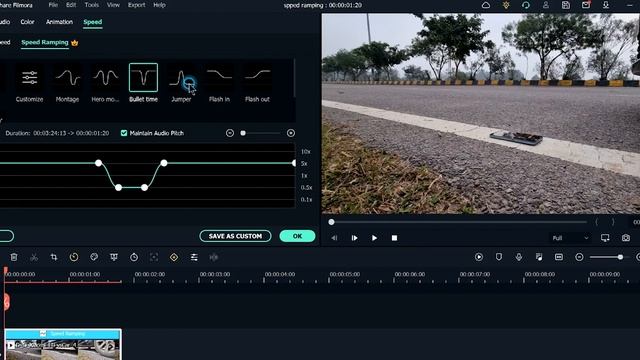
Task: Click the speed graph zoom slider handle
Action: click(243, 133)
